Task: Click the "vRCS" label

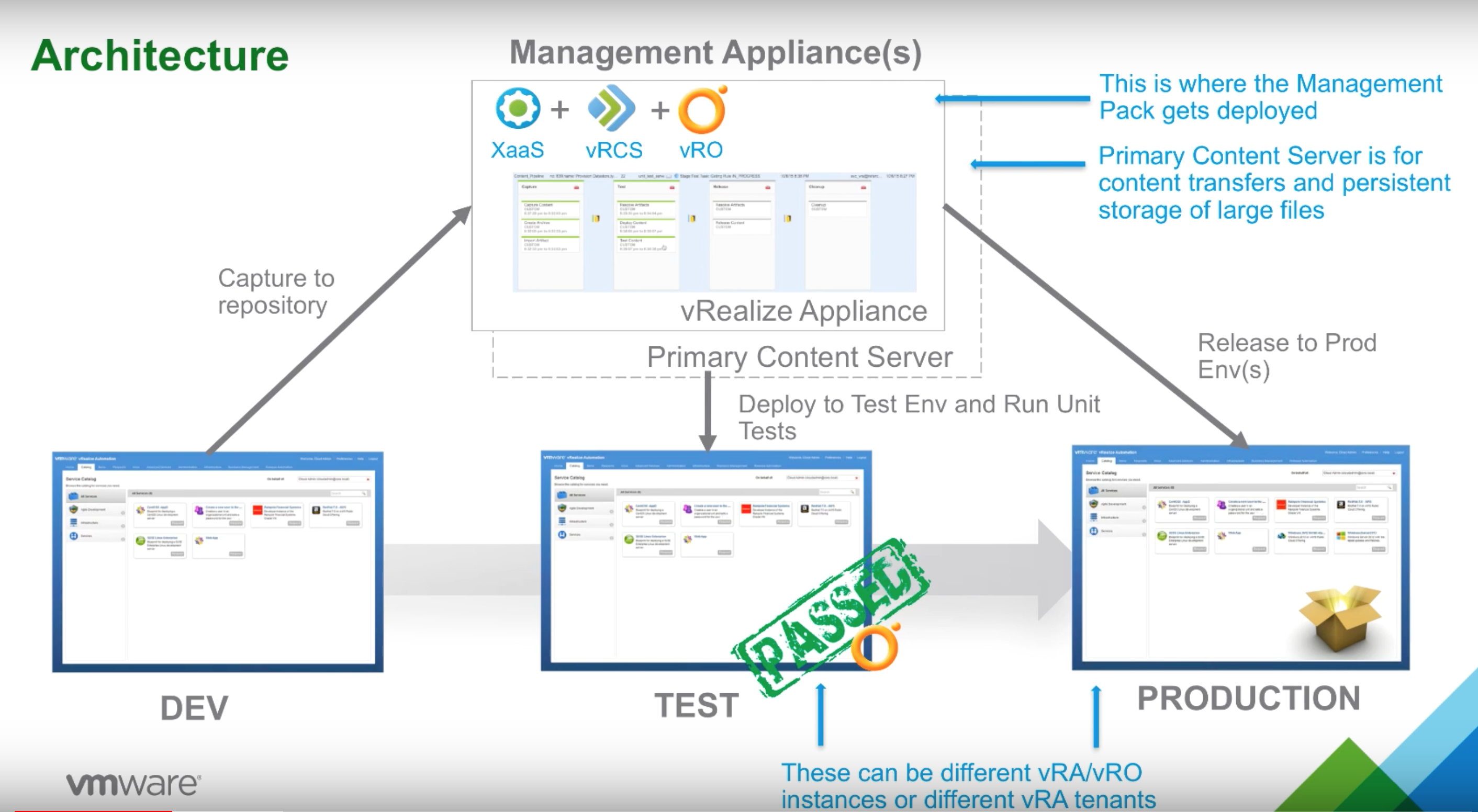Action: click(x=614, y=150)
